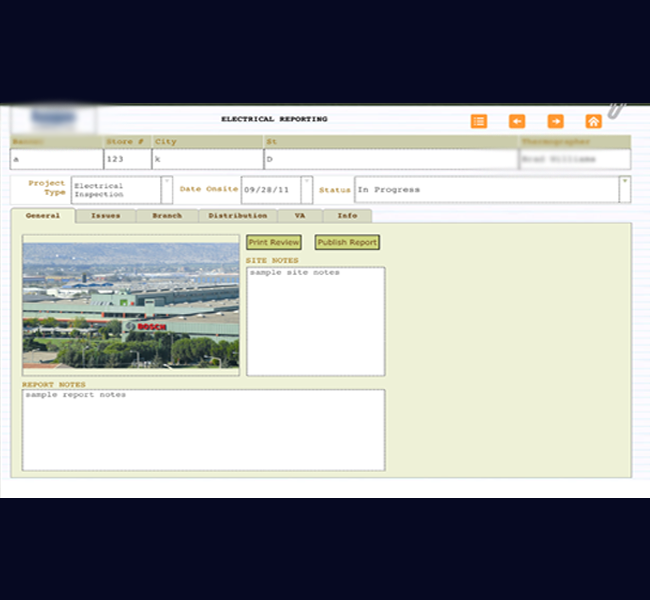Open the Status dropdown arrow
The height and width of the screenshot is (600, 650).
point(625,183)
